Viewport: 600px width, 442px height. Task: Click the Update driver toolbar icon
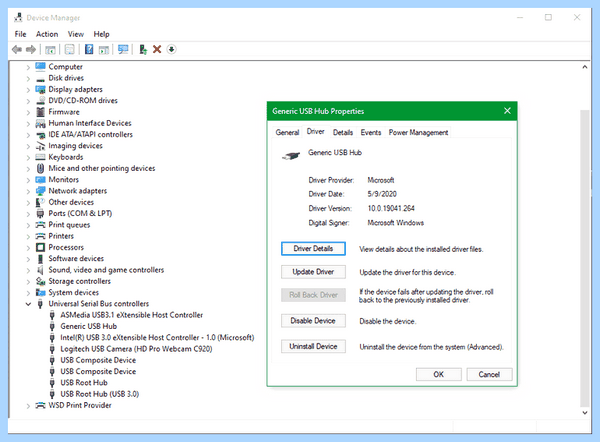pyautogui.click(x=143, y=49)
